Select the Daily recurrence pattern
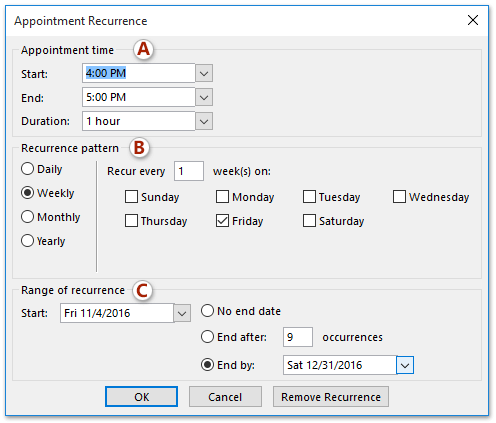Screen dimensions: 496x423 (27, 169)
